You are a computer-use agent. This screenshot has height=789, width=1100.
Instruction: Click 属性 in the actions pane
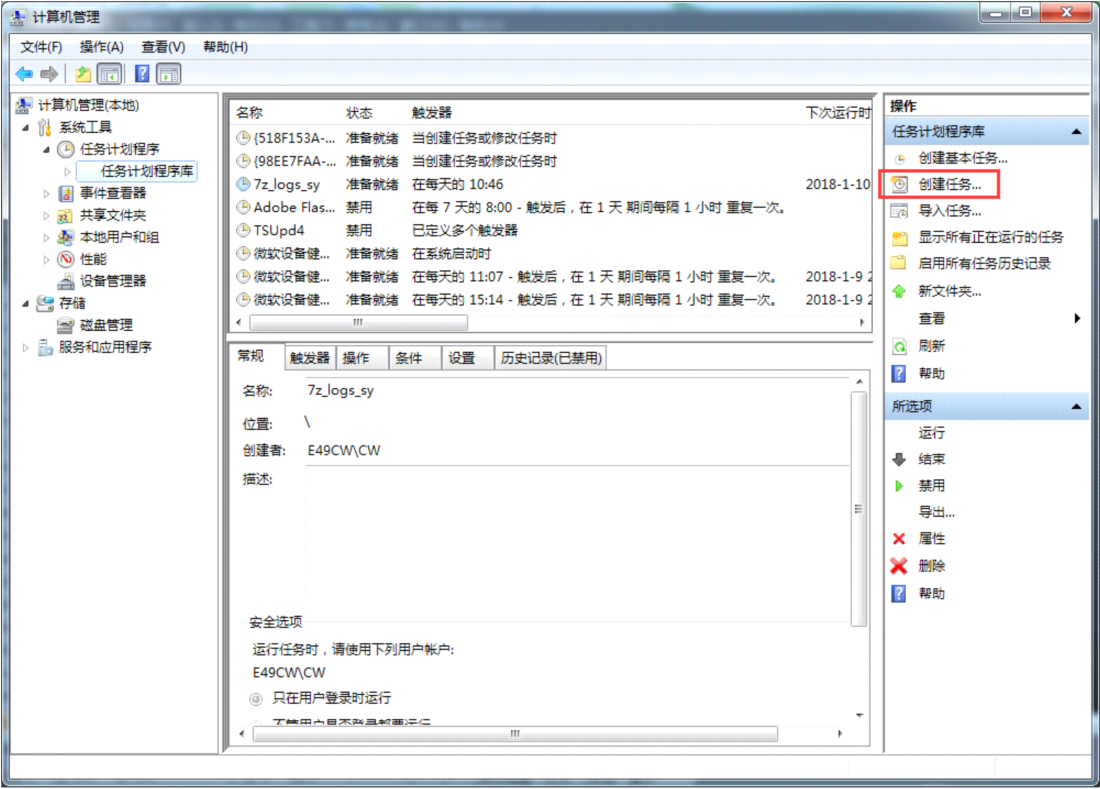click(x=932, y=539)
